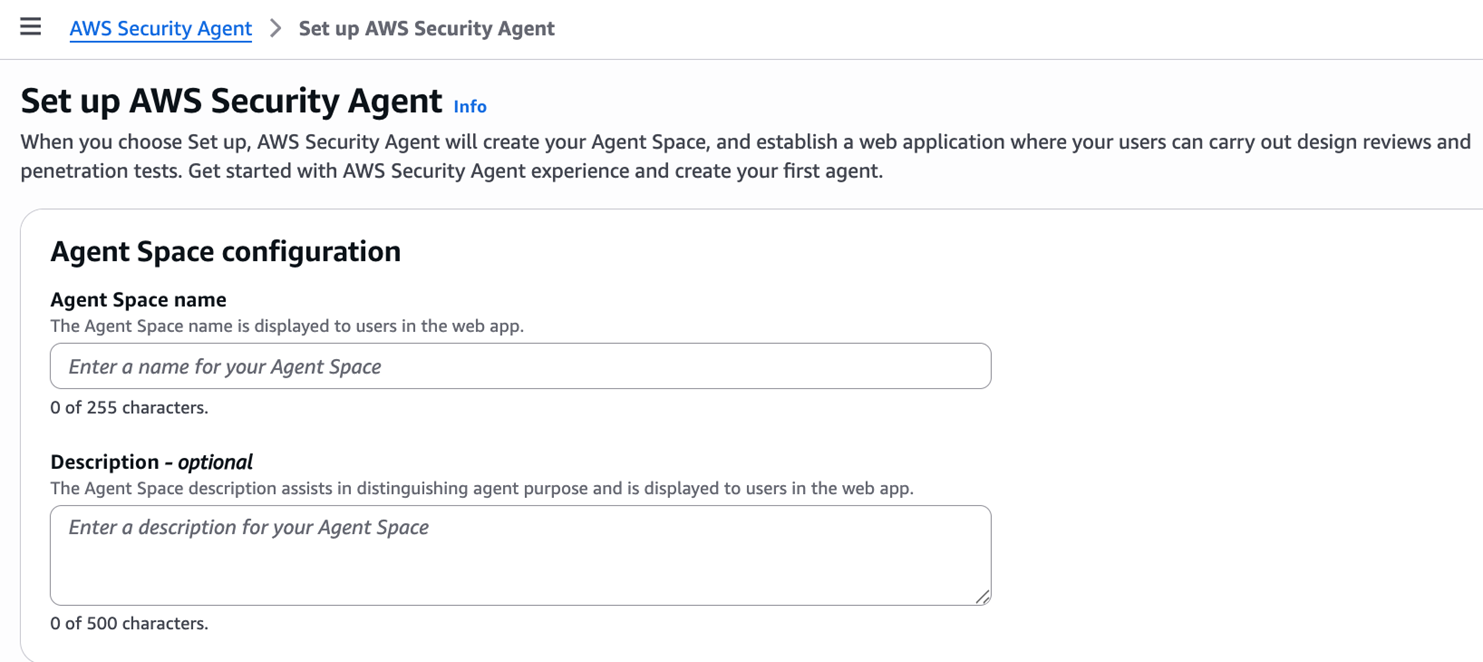Viewport: 1483px width, 662px height.
Task: Click the Agent Space configuration heading
Action: point(225,251)
